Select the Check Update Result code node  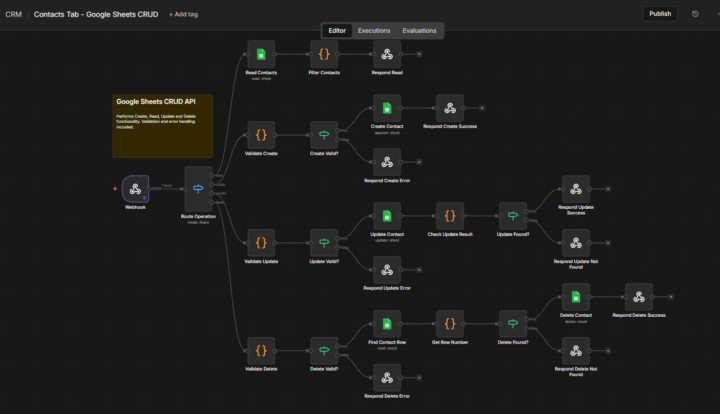tap(450, 215)
